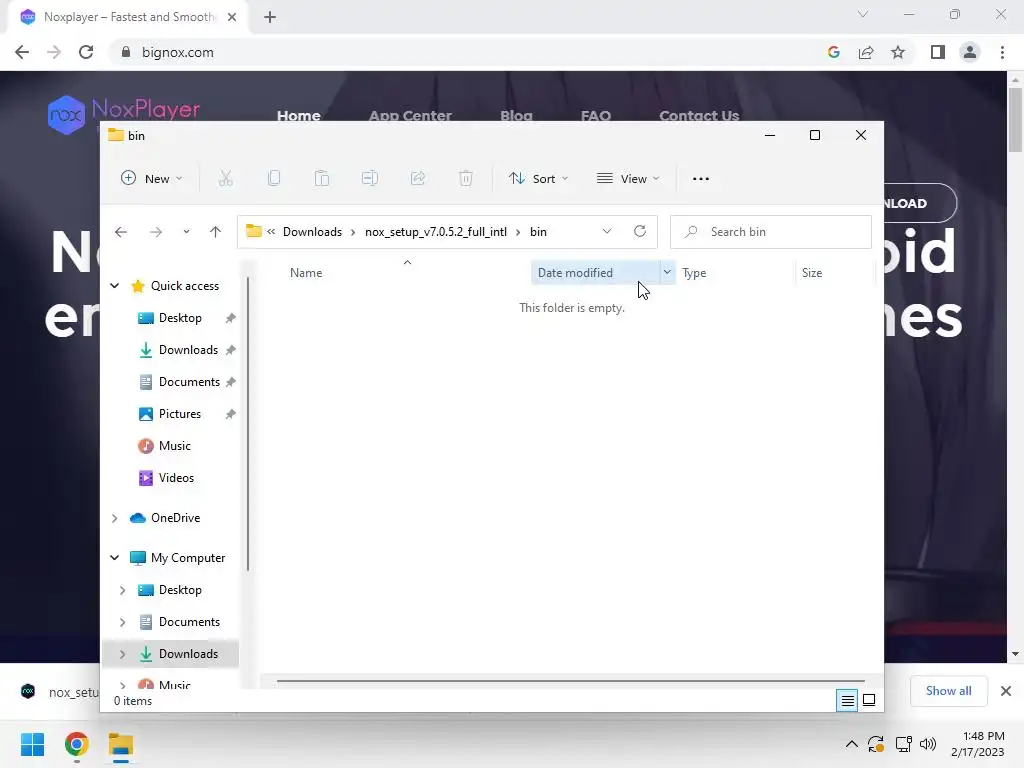The width and height of the screenshot is (1024, 768).
Task: Open Desktop in Quick access
Action: coord(180,318)
